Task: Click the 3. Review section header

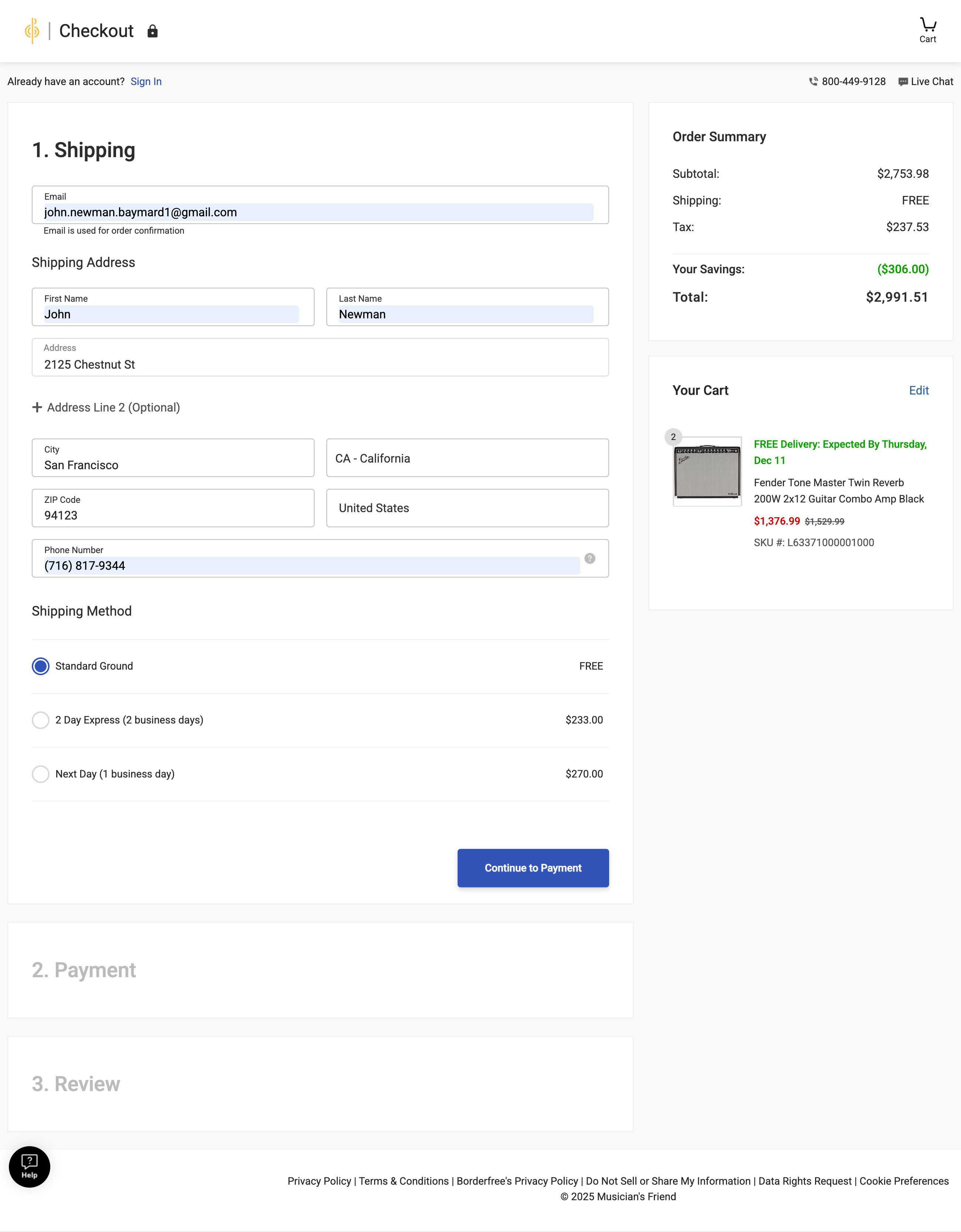Action: coord(76,1084)
